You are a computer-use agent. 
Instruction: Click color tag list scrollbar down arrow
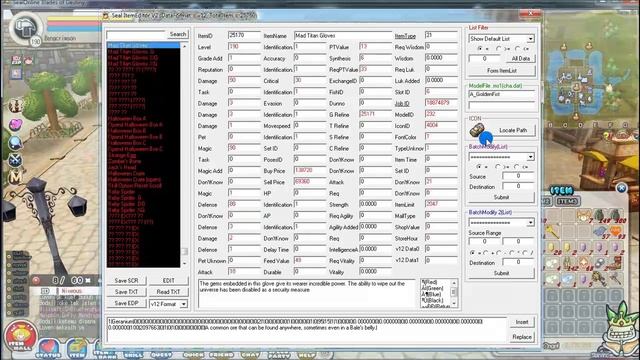coord(453,303)
